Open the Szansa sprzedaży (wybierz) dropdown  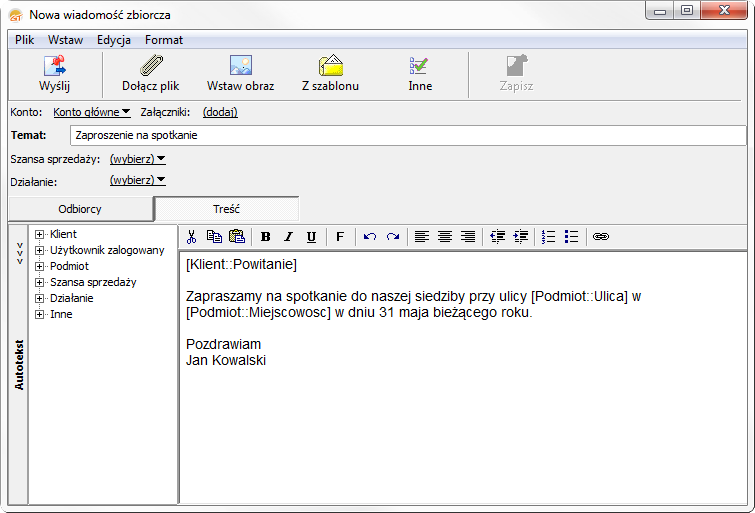tap(137, 158)
